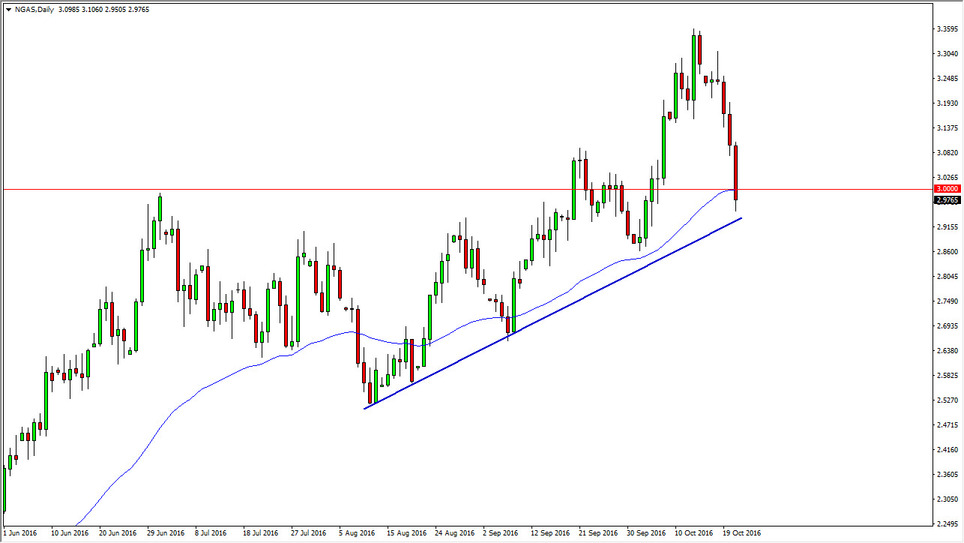Click the 3.1375 price axis label
Screen dimensions: 964x543
tap(947, 128)
